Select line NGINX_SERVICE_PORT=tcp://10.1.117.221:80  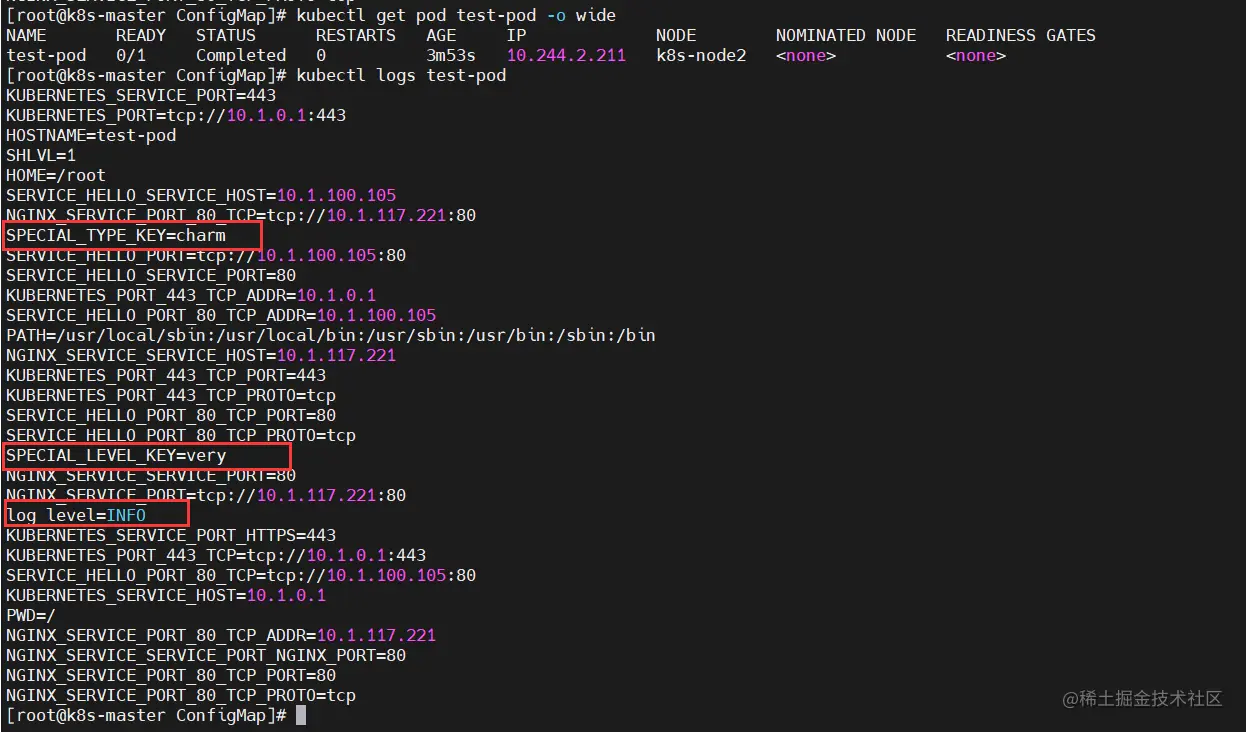click(206, 495)
